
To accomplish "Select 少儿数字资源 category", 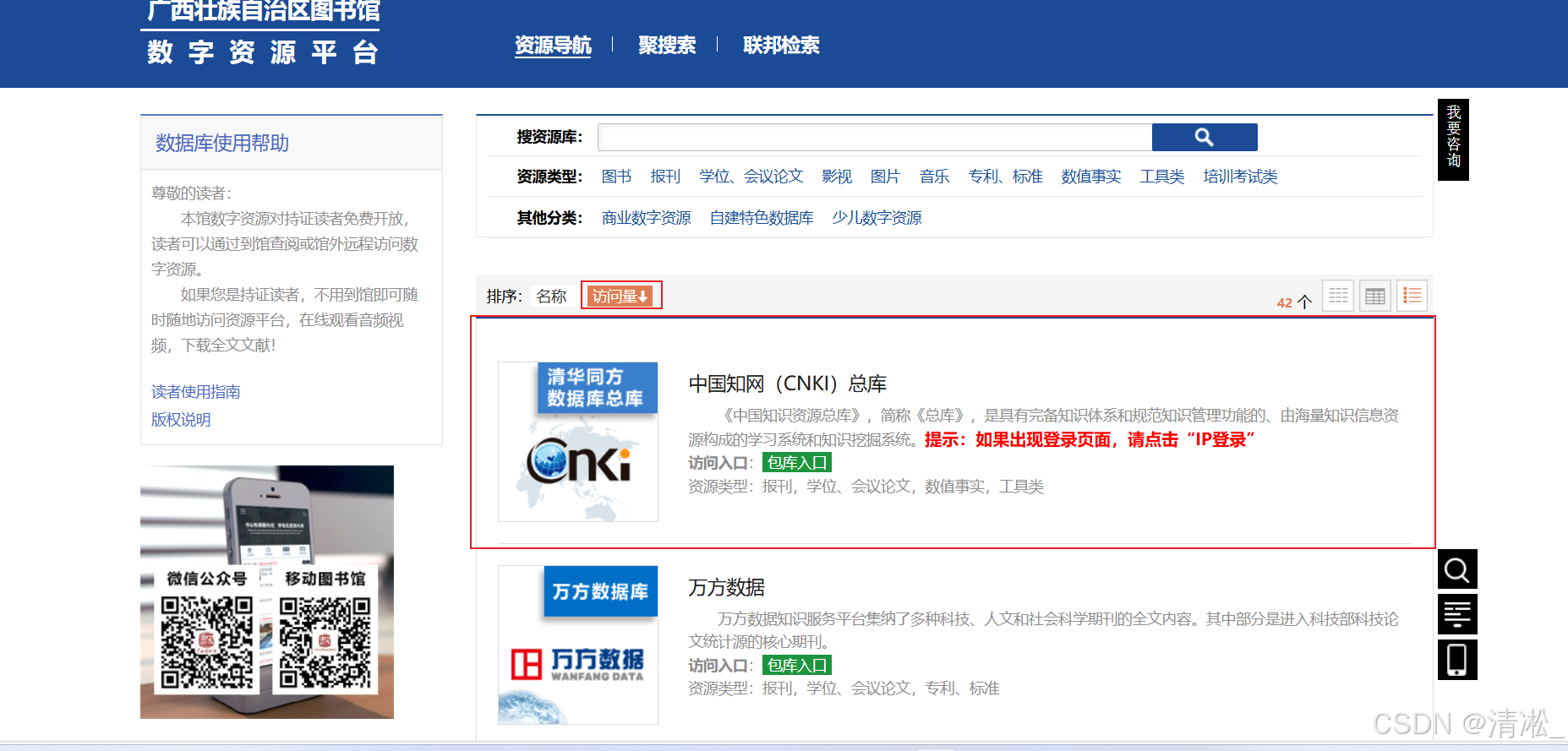I will coord(877,218).
